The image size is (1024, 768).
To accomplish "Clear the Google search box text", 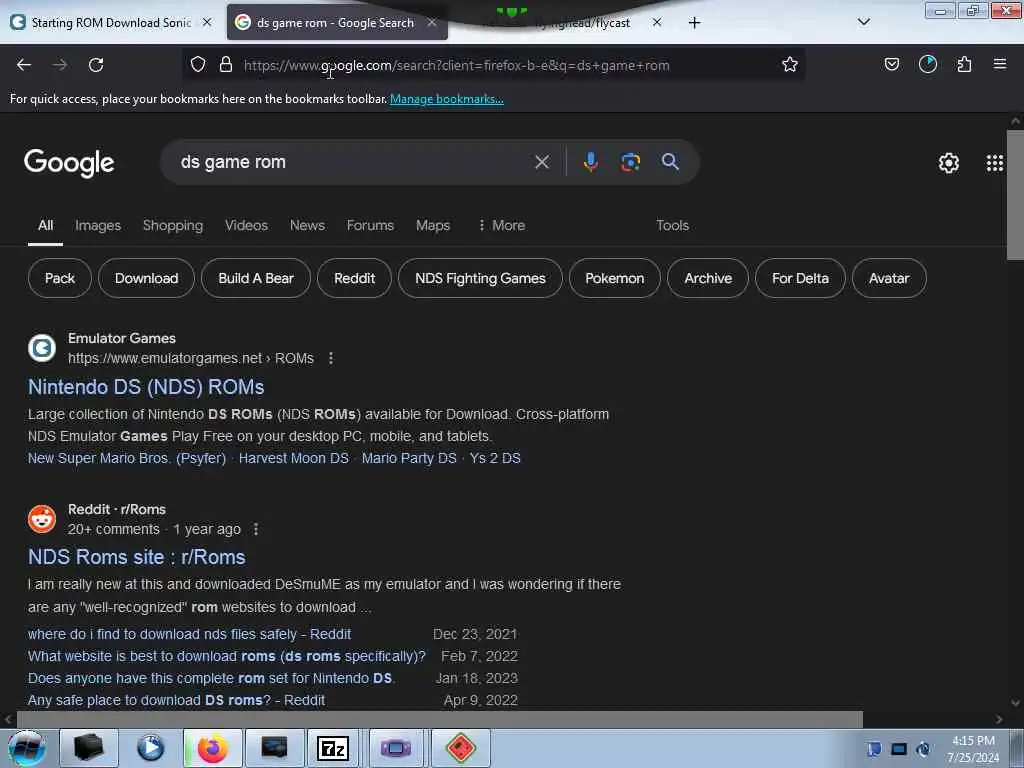I will pos(542,162).
